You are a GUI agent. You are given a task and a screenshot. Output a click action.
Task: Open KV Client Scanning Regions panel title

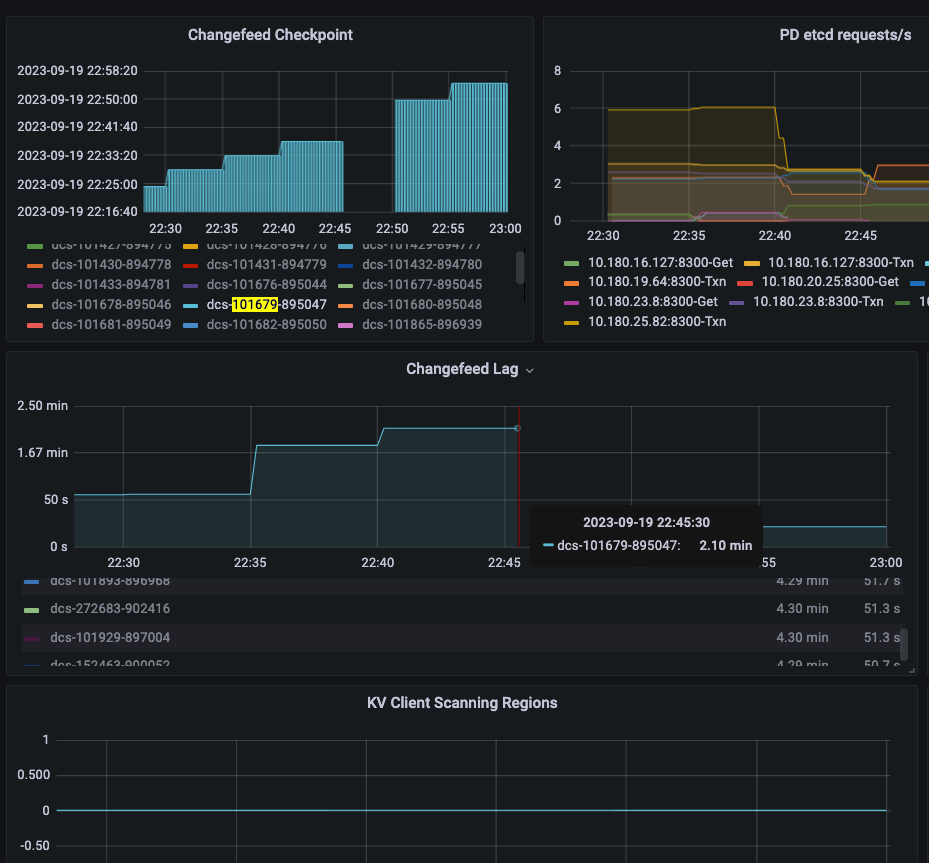pyautogui.click(x=462, y=703)
